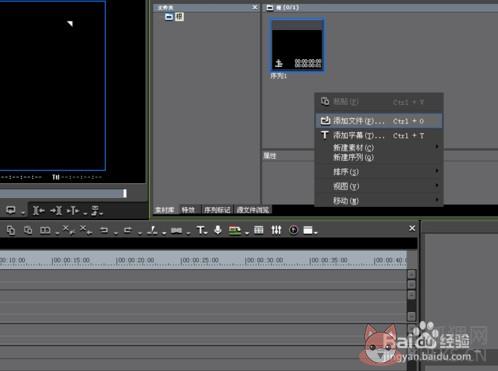
Task: Select the 根 root folder in tree
Action: 179,16
